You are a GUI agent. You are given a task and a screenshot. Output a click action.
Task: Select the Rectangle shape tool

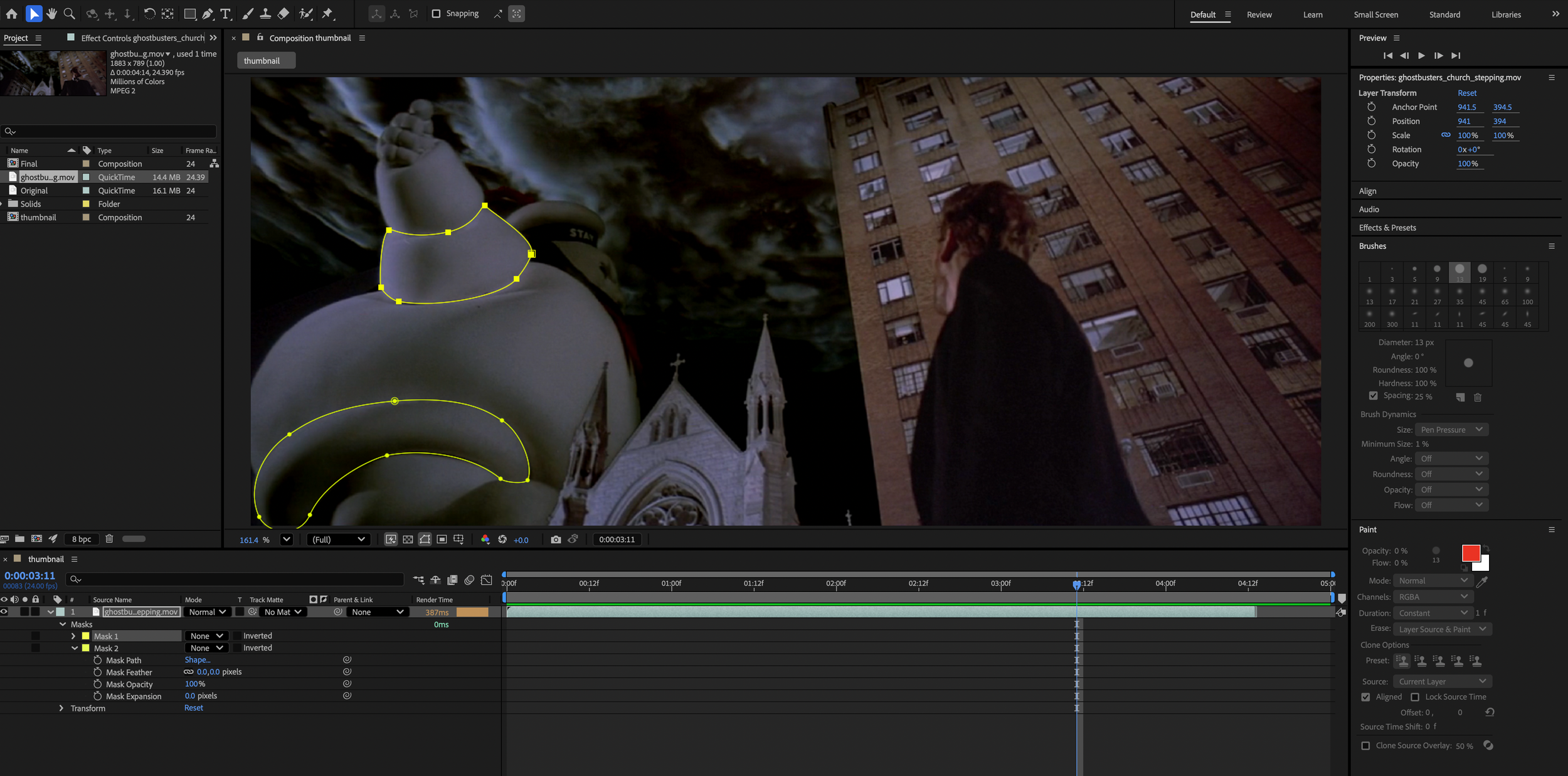pos(189,14)
